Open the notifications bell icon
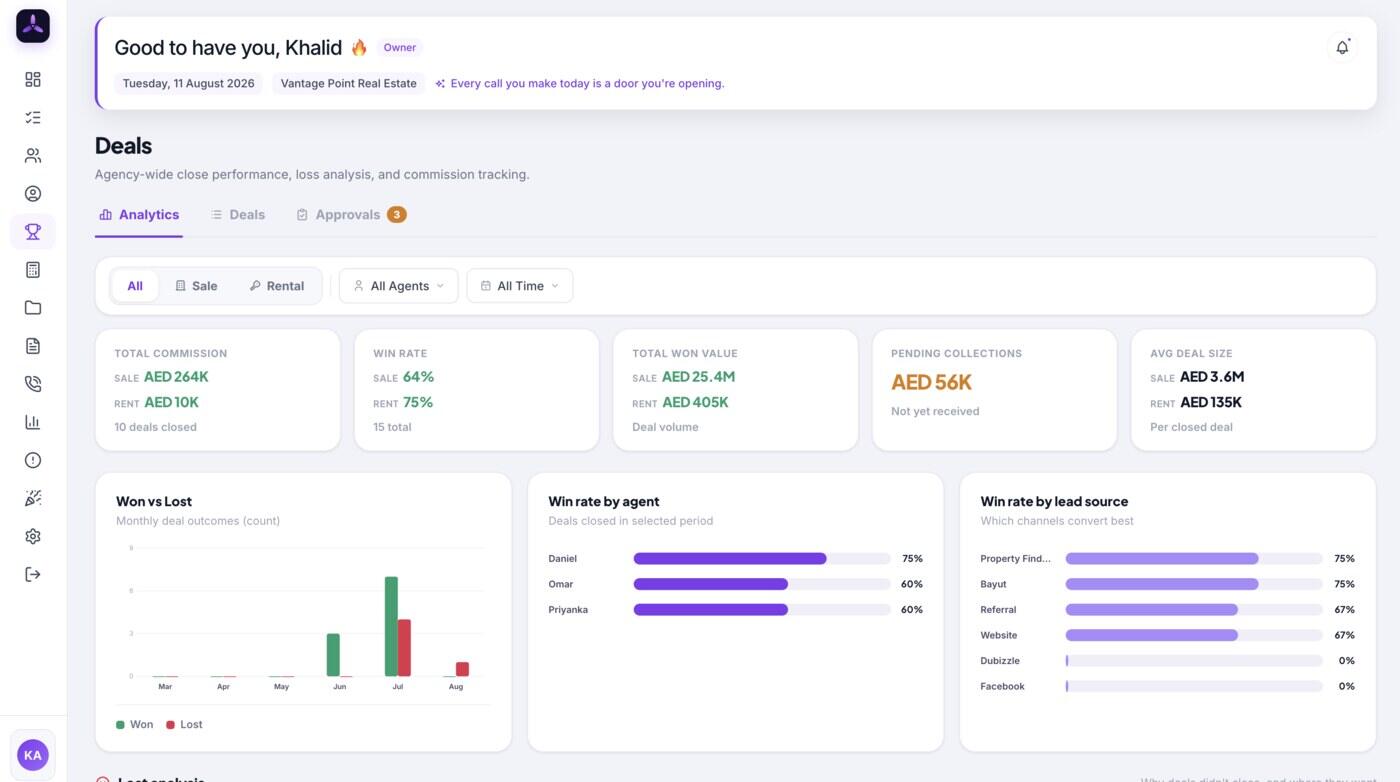The image size is (1400, 782). [x=1342, y=47]
